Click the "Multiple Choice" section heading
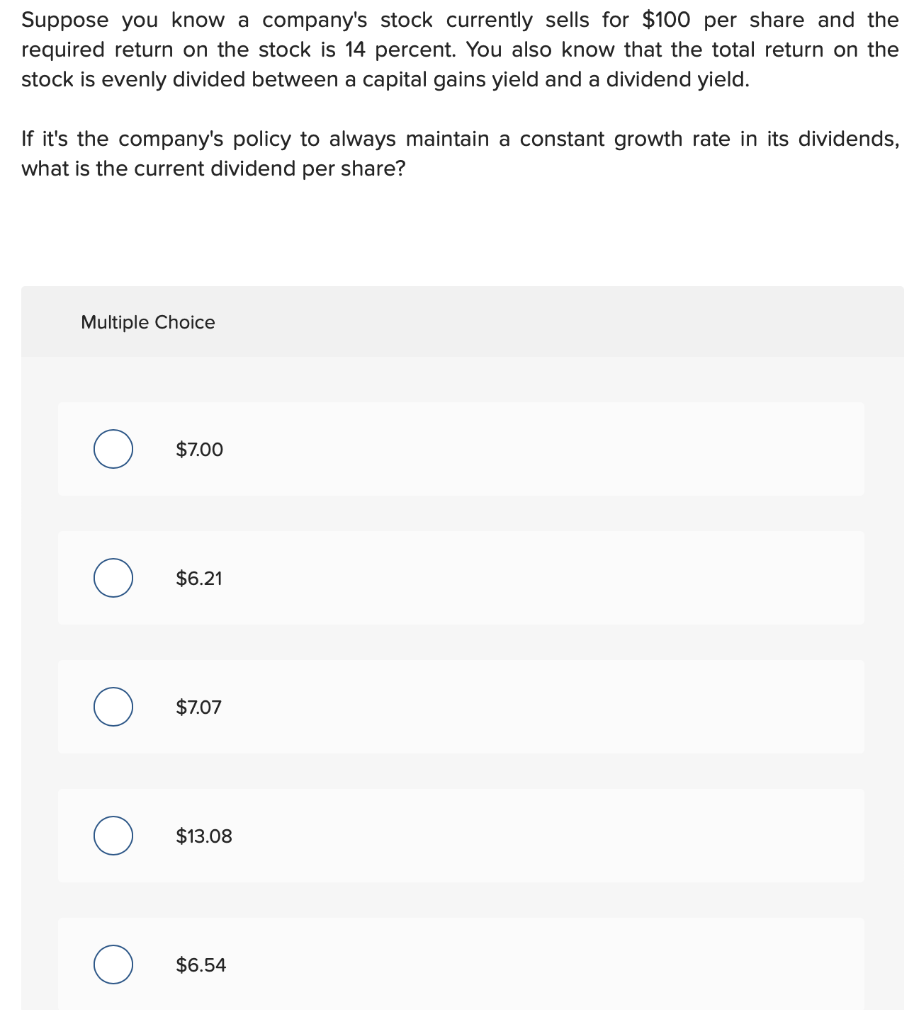The width and height of the screenshot is (914, 1024). (x=148, y=322)
